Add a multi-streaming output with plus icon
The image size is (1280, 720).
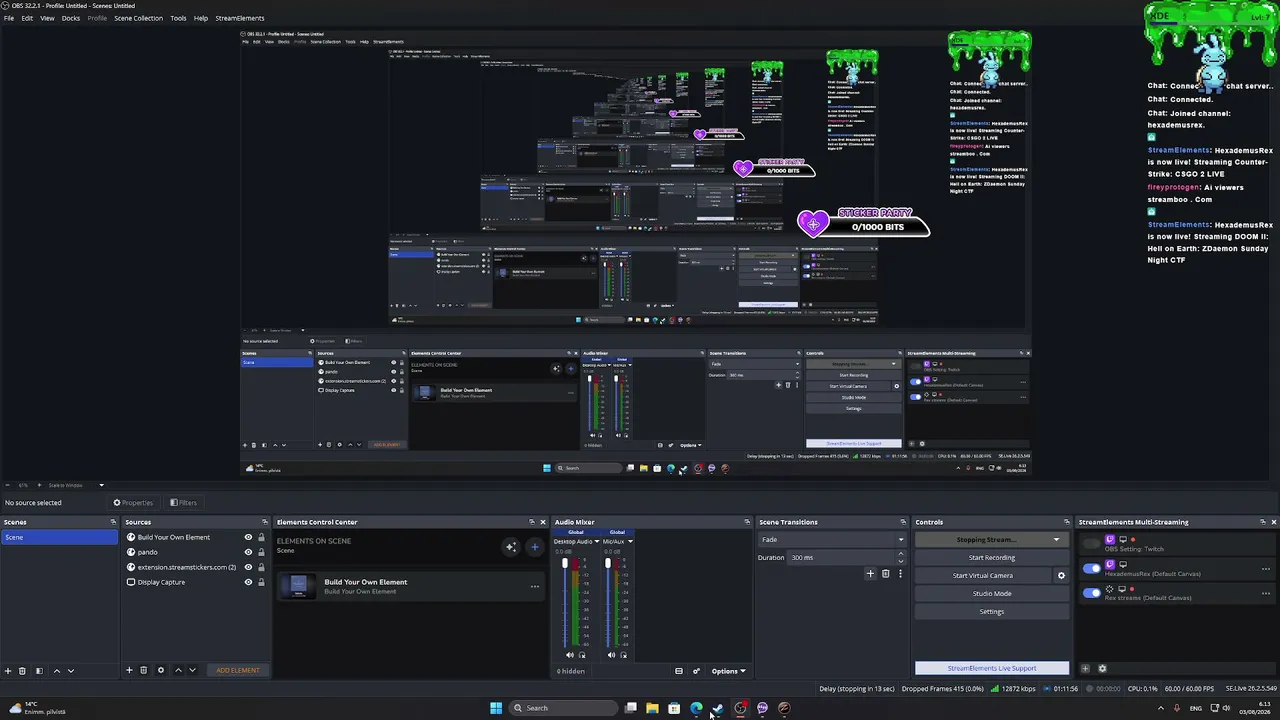click(x=1085, y=669)
